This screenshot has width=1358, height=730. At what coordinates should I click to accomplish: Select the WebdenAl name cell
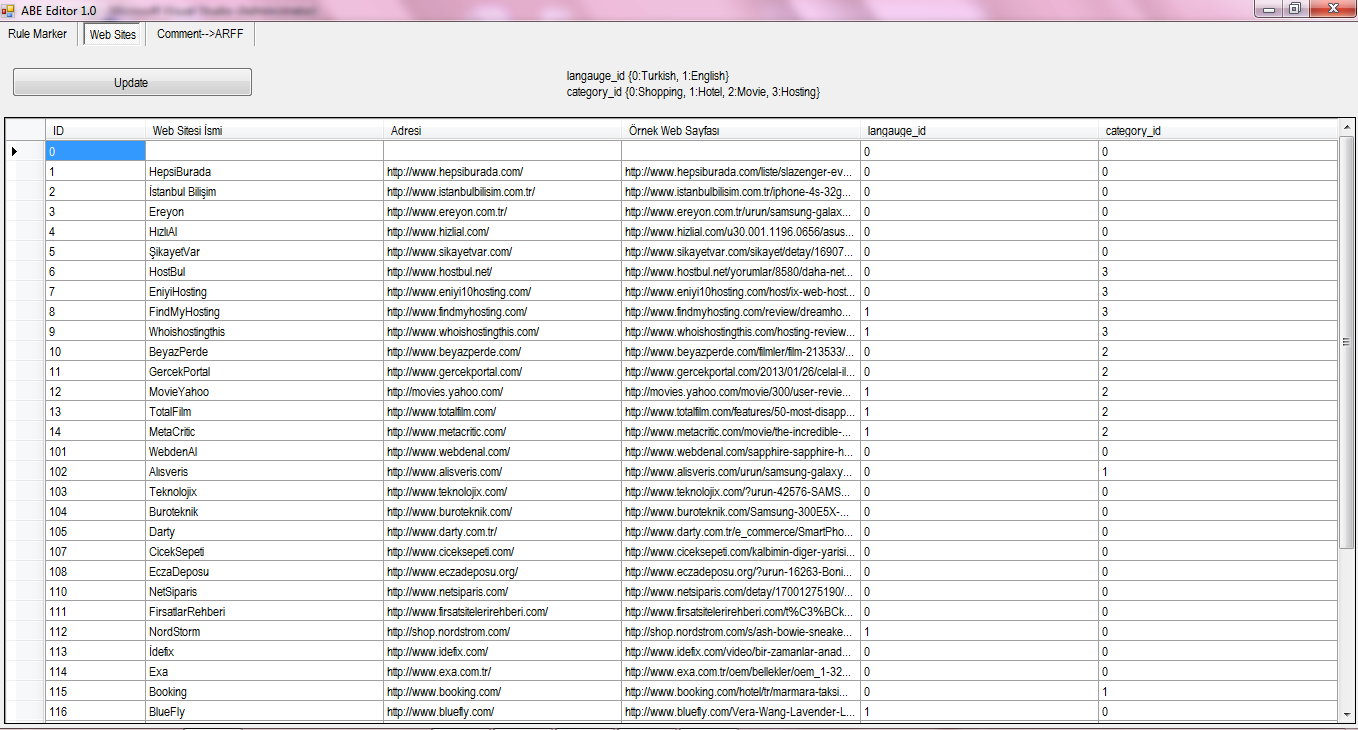(x=264, y=451)
